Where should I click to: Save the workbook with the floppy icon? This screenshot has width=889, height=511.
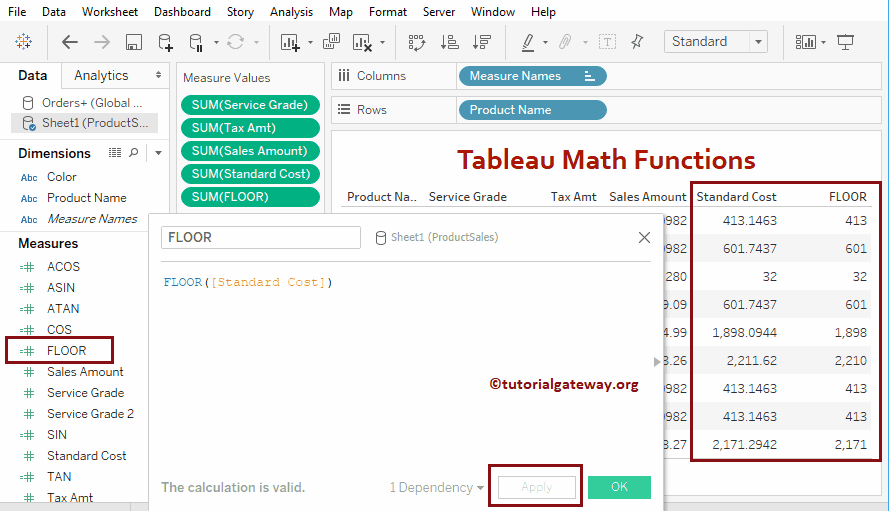point(134,42)
